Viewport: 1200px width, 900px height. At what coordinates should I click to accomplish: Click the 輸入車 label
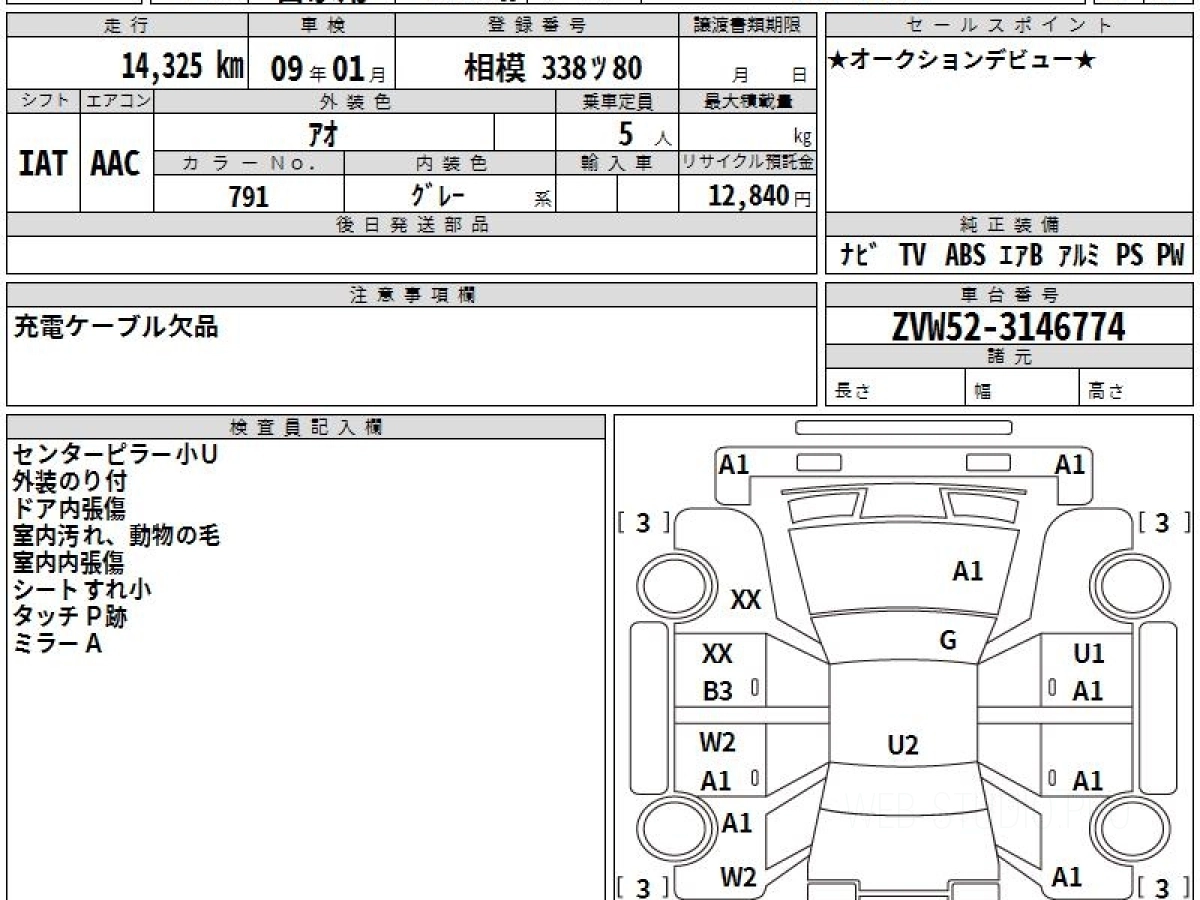coord(617,163)
